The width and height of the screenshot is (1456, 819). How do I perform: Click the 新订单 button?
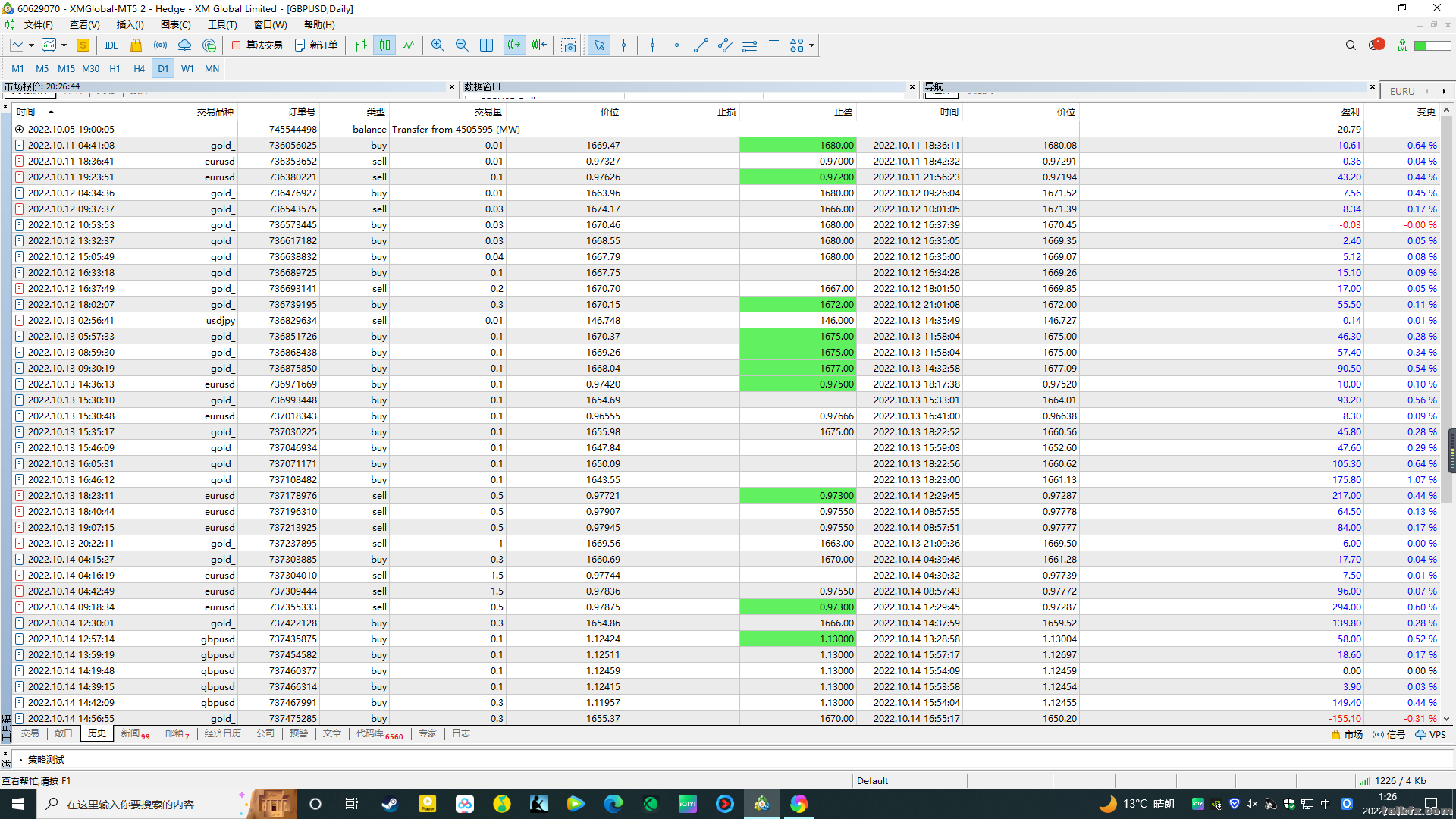[316, 45]
